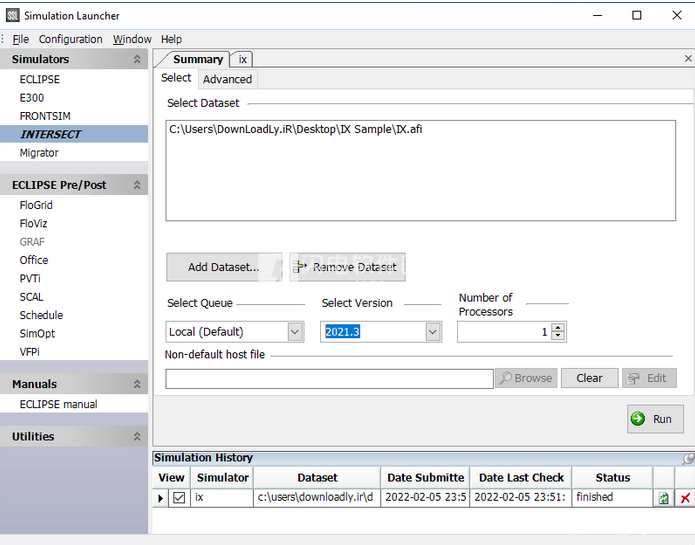The width and height of the screenshot is (695, 545).
Task: Select FRONTSIM simulator
Action: (45, 116)
